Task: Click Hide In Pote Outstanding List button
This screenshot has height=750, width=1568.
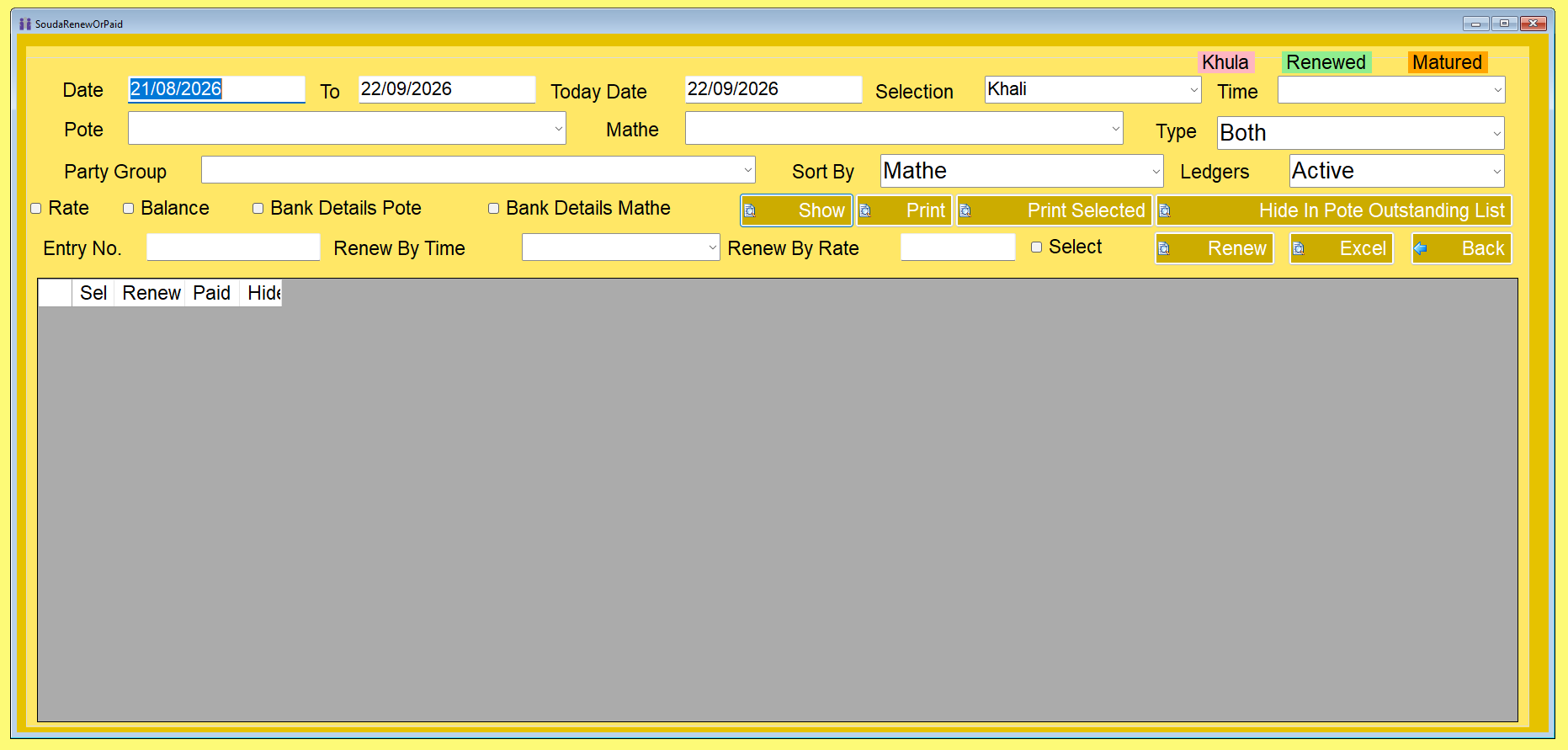Action: tap(1334, 210)
